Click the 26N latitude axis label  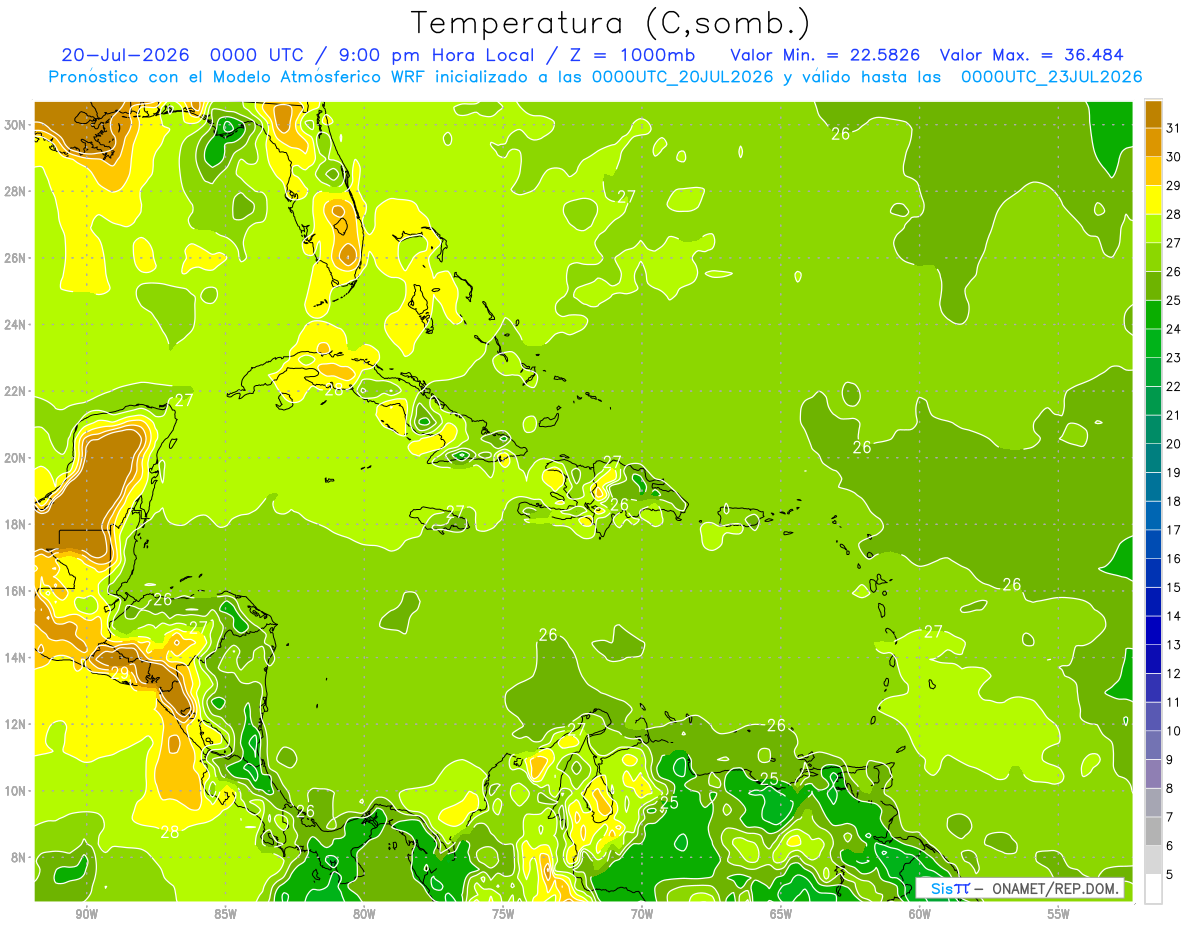pos(17,258)
